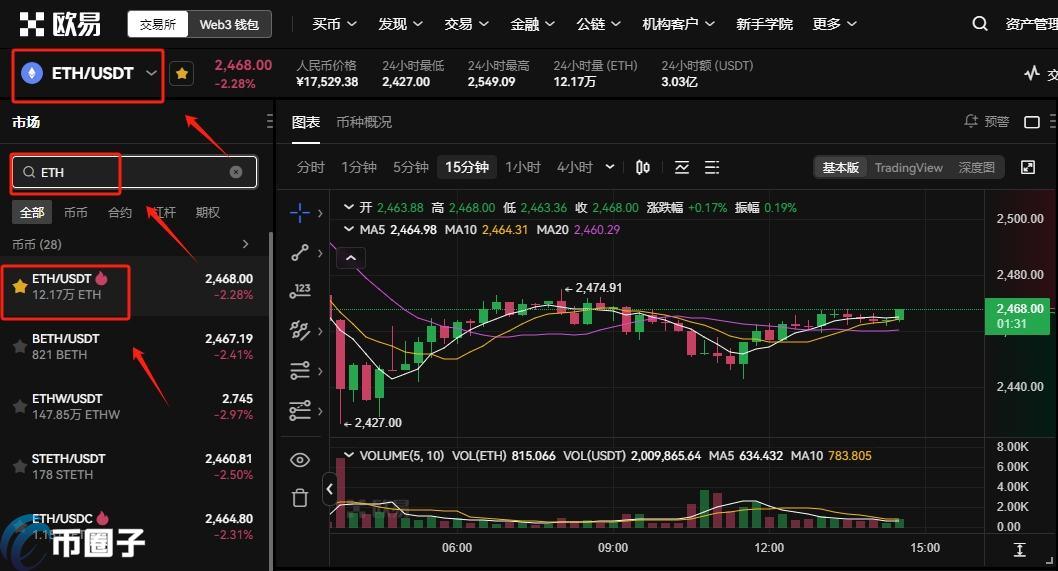Select the 123 wave annotation tool
The width and height of the screenshot is (1058, 571).
pos(300,291)
